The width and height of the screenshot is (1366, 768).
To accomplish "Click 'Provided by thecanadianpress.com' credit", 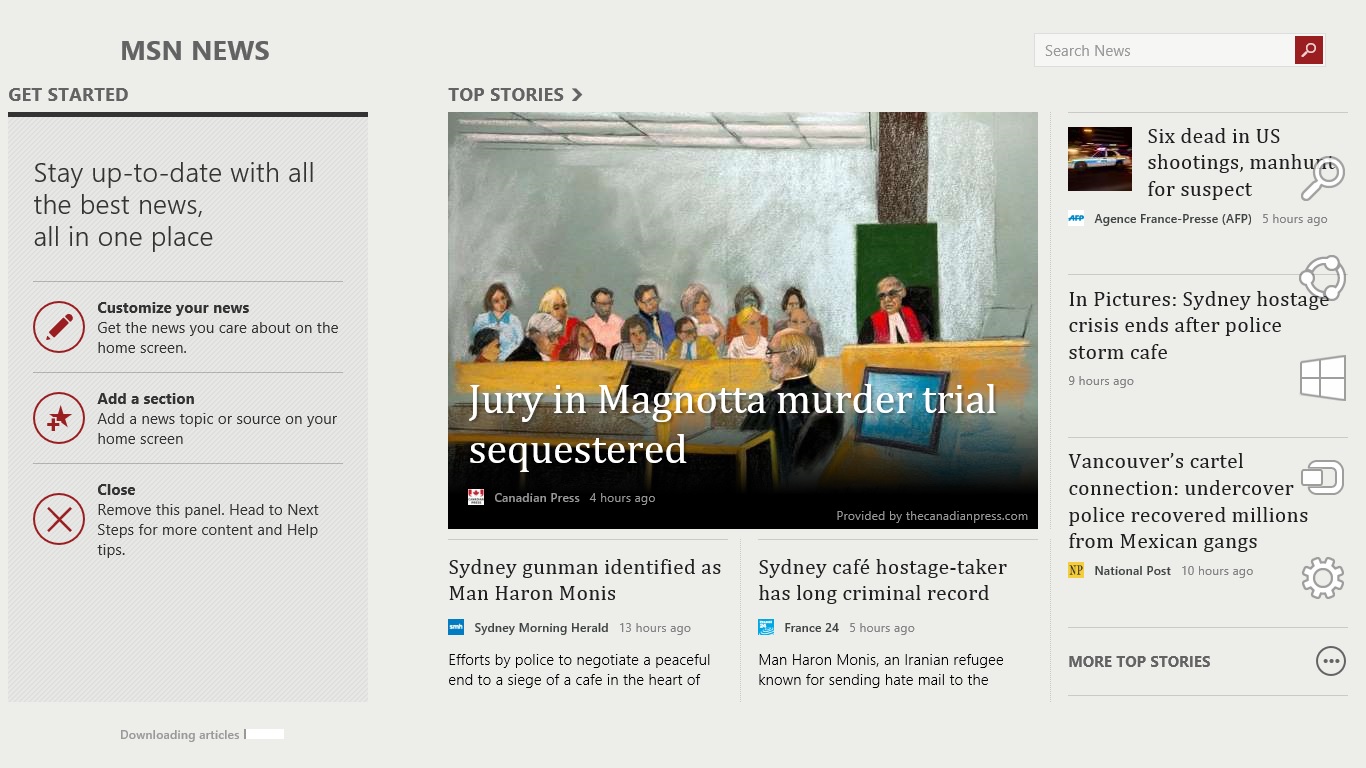I will (932, 516).
